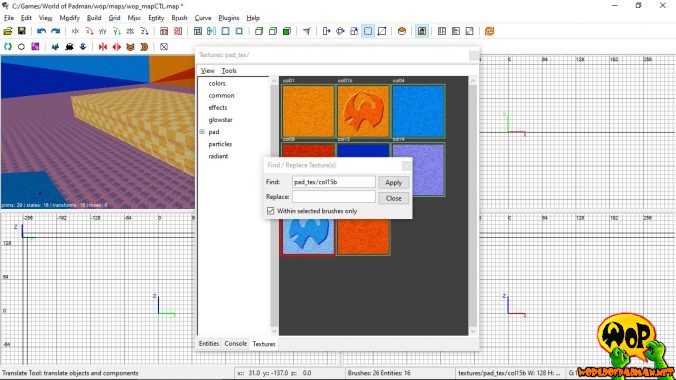Toggle Within selected brushes only checkbox
The image size is (676, 380).
pyautogui.click(x=271, y=211)
